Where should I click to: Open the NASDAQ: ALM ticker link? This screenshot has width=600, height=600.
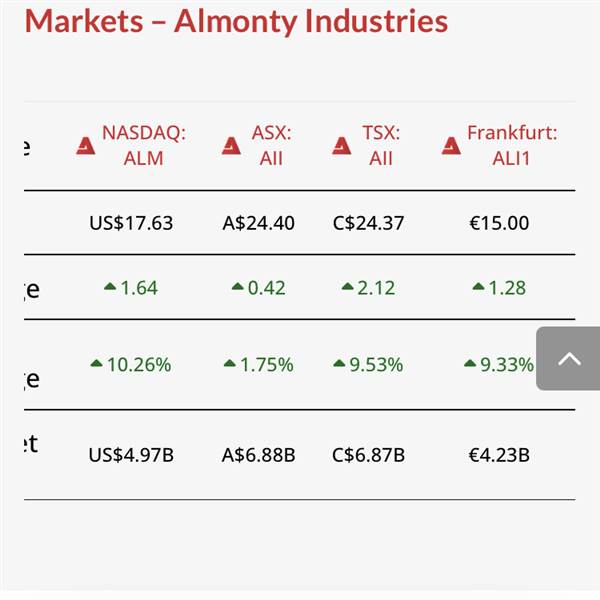tap(144, 145)
